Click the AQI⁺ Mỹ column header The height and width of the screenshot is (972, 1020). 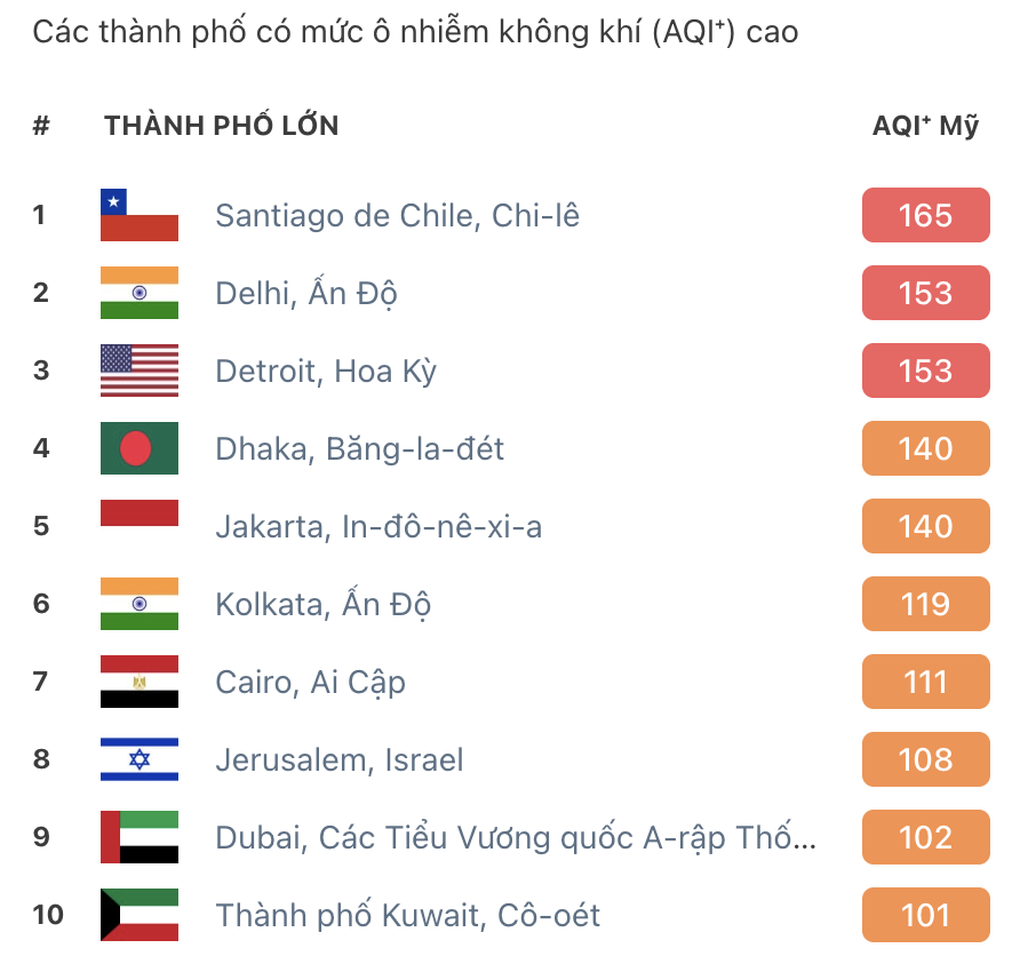(x=925, y=125)
